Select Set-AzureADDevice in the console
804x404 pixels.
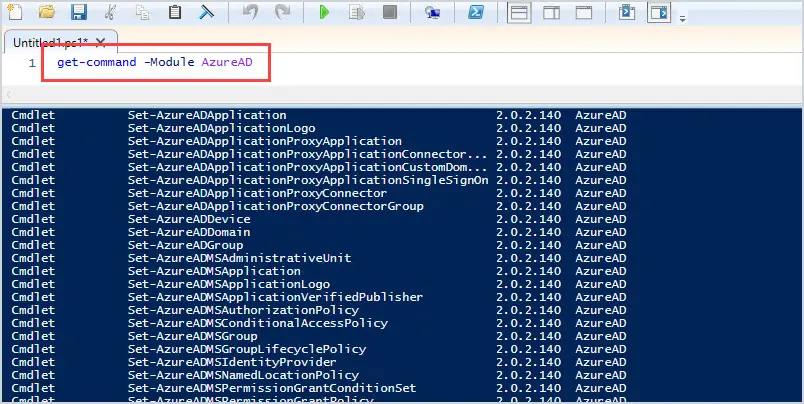point(189,219)
